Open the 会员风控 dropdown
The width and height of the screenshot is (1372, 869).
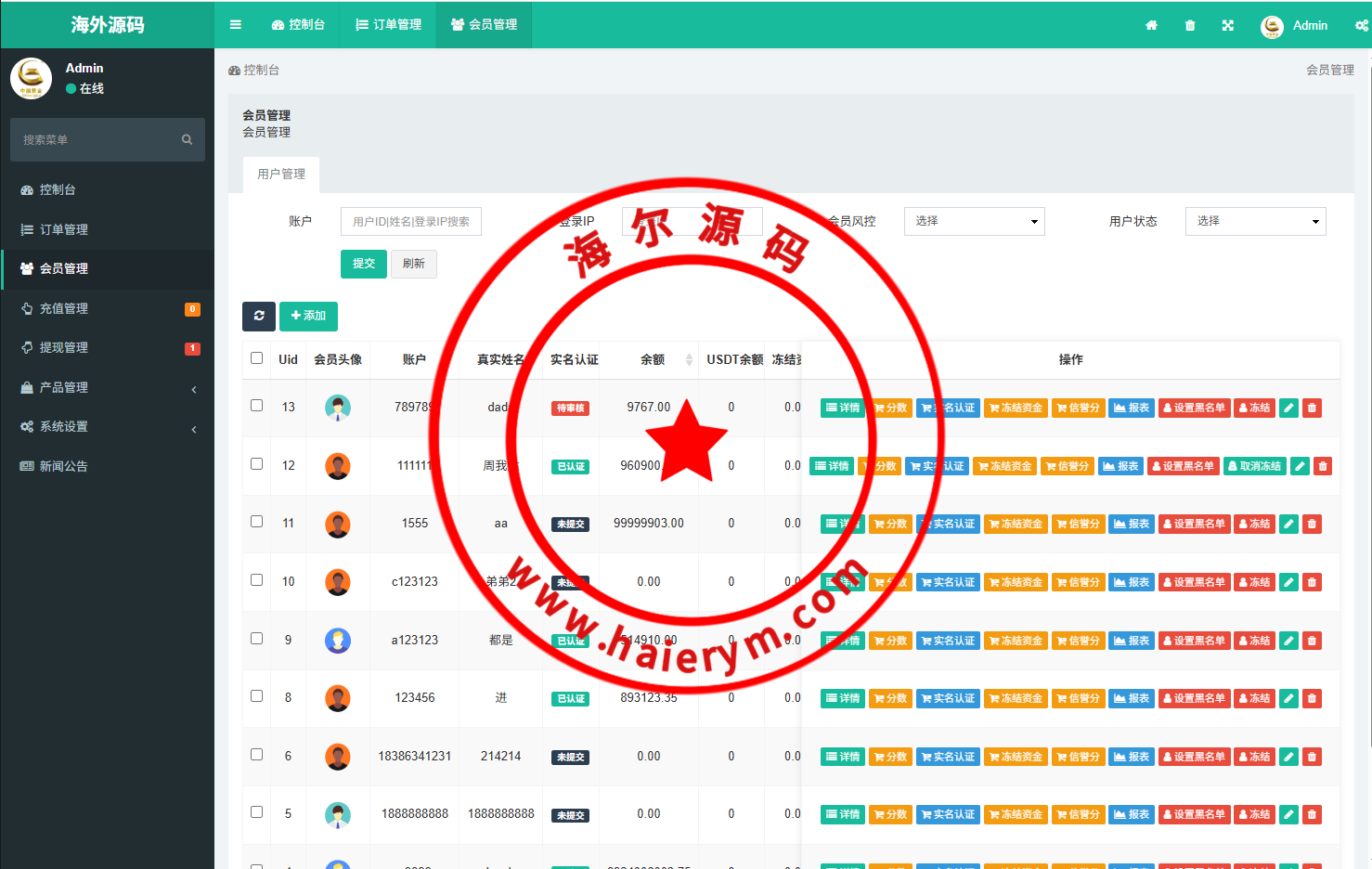(974, 222)
